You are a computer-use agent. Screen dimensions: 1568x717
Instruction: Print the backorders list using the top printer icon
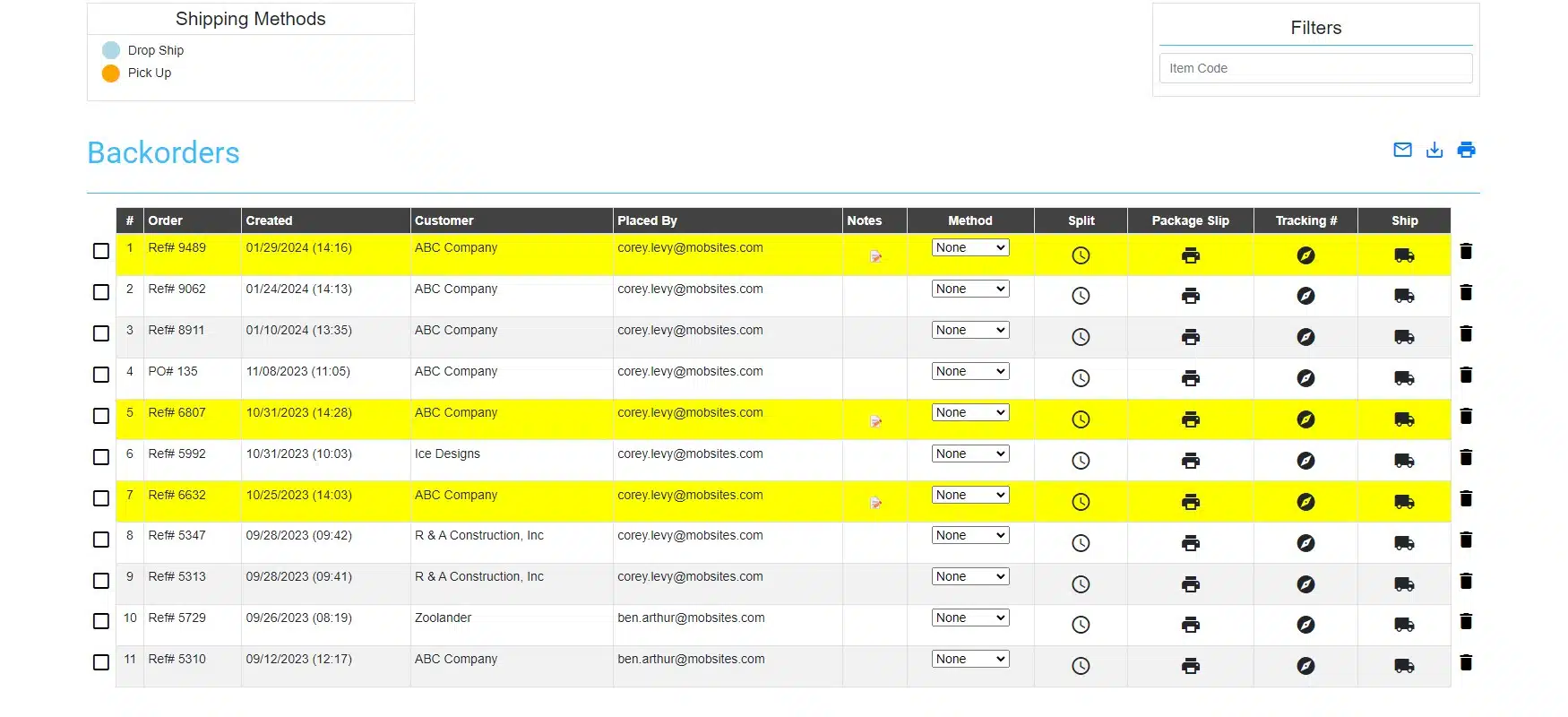coord(1466,150)
